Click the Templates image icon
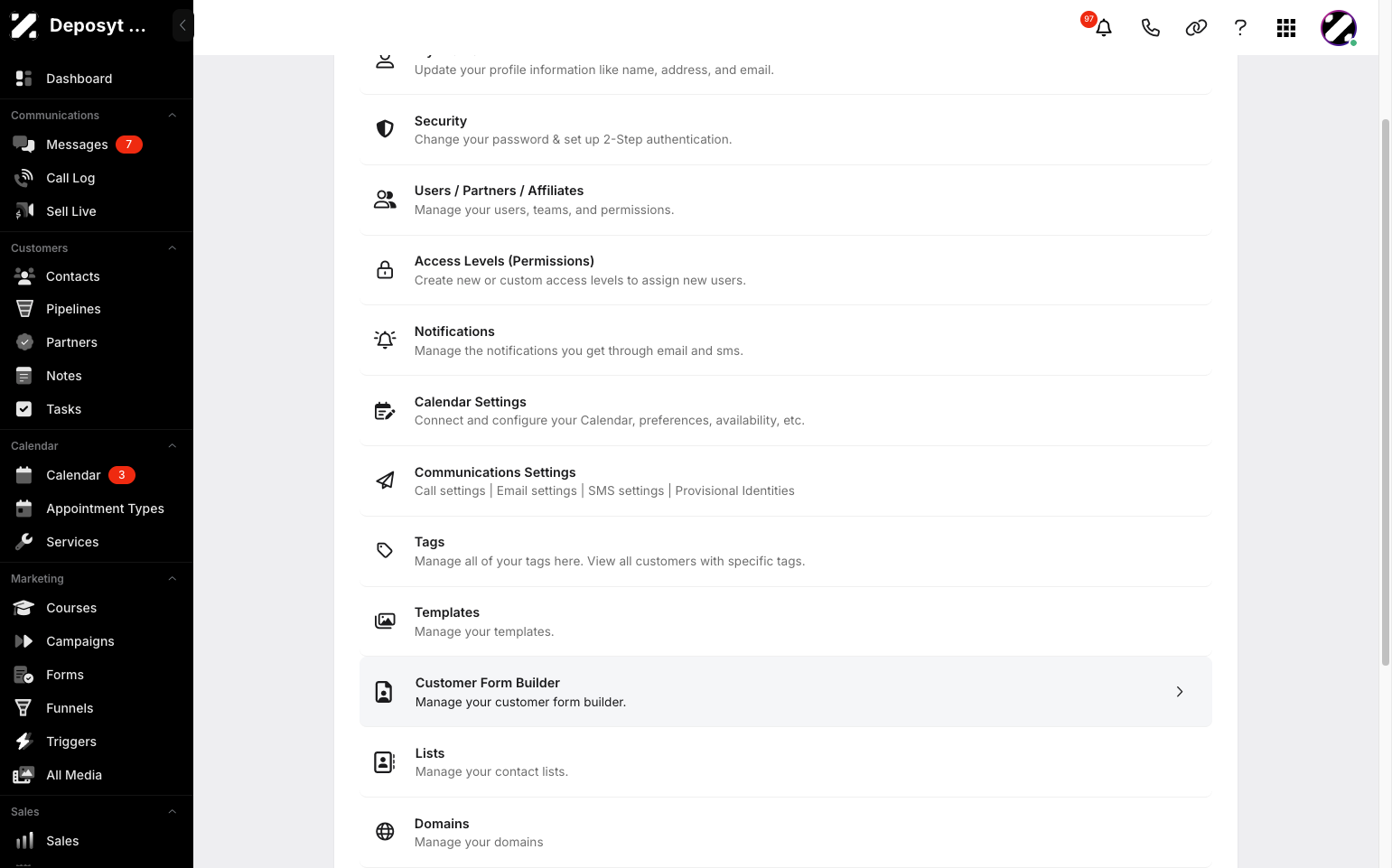The width and height of the screenshot is (1392, 868). point(385,621)
